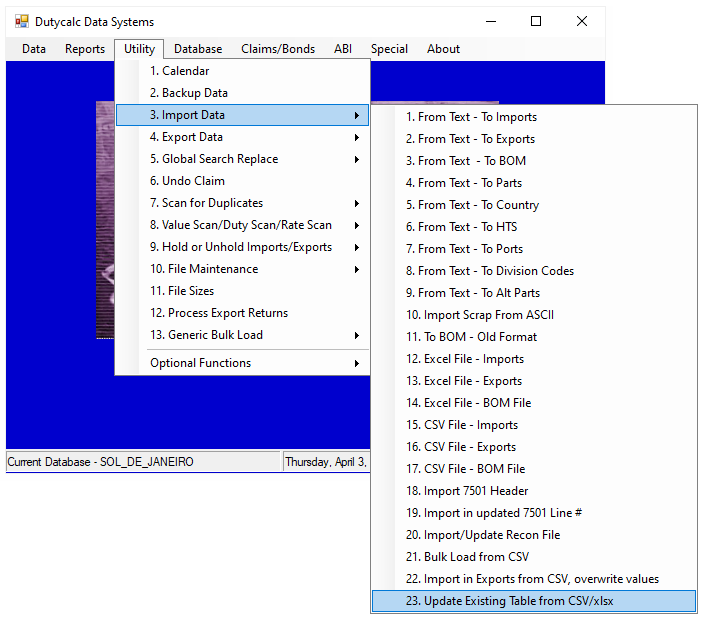This screenshot has height=618, width=701.
Task: Select 9. From Text - To Alt Parts
Action: click(534, 292)
